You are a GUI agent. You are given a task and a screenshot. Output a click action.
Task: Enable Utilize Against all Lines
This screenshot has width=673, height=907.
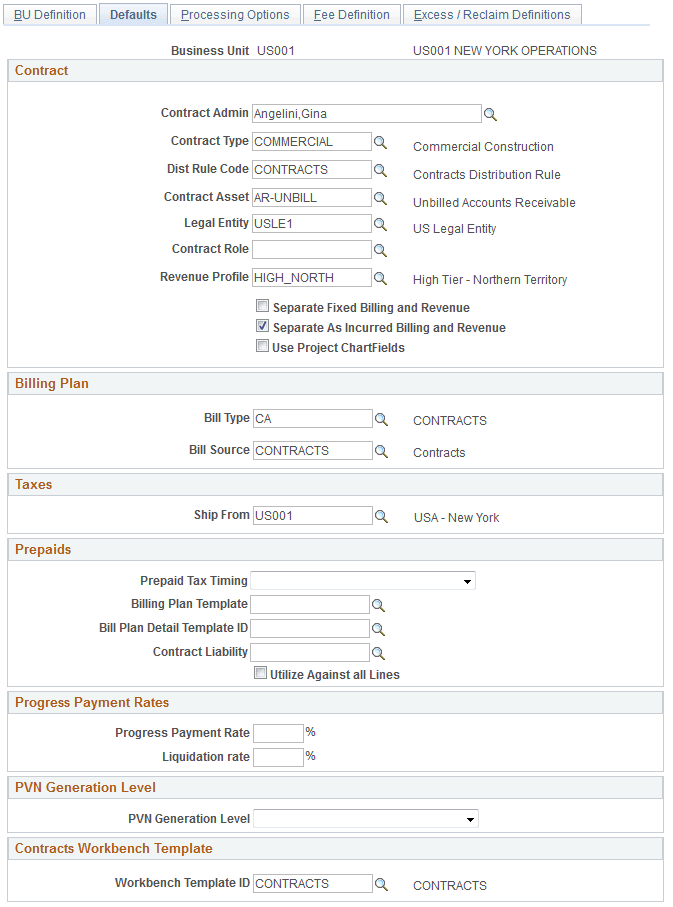click(x=261, y=672)
